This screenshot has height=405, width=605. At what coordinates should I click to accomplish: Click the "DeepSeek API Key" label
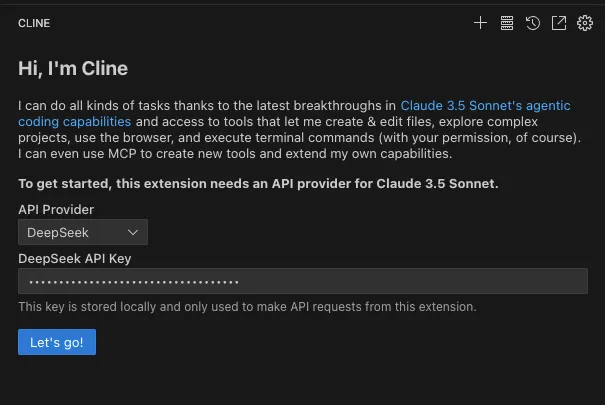pos(75,259)
